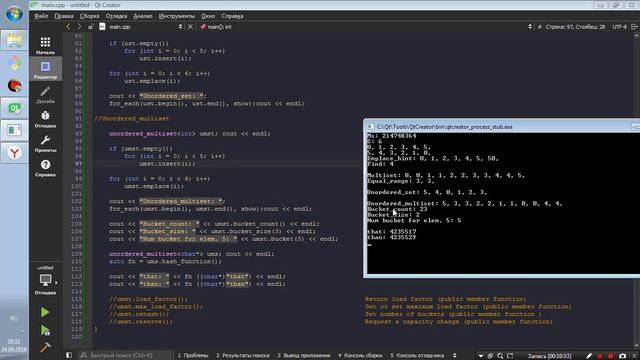Click line number 97 in gutter
This screenshot has width=640, height=360.
(78, 164)
